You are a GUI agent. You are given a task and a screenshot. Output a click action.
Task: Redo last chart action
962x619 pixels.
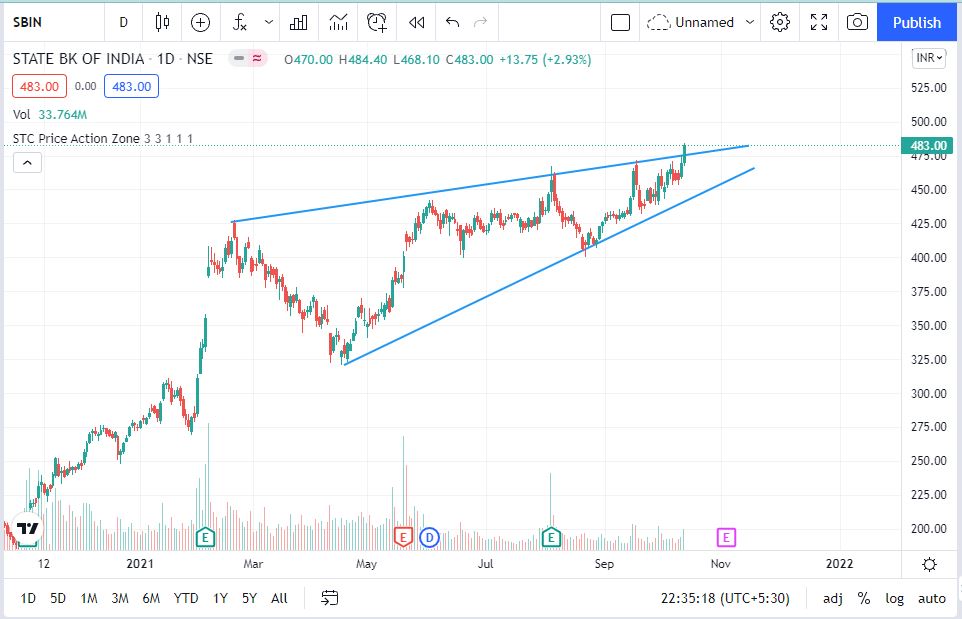click(480, 23)
